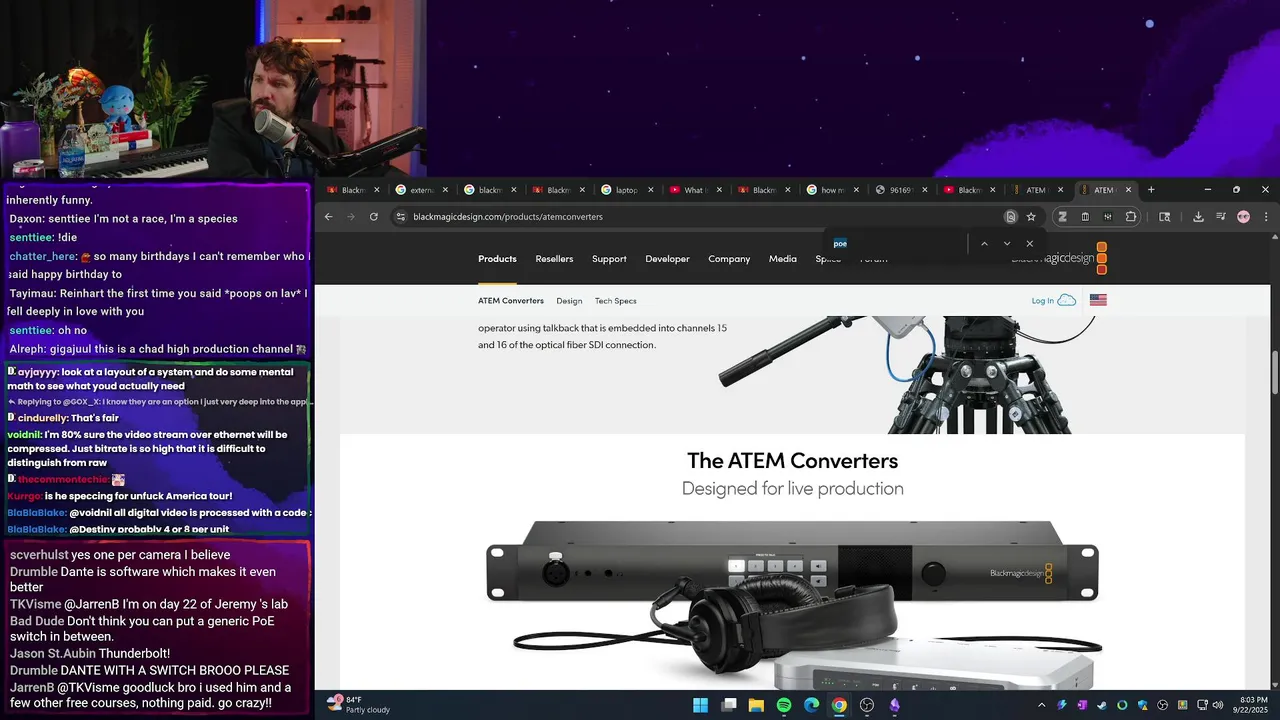Open the Chrome three-dot menu

pos(1266,217)
